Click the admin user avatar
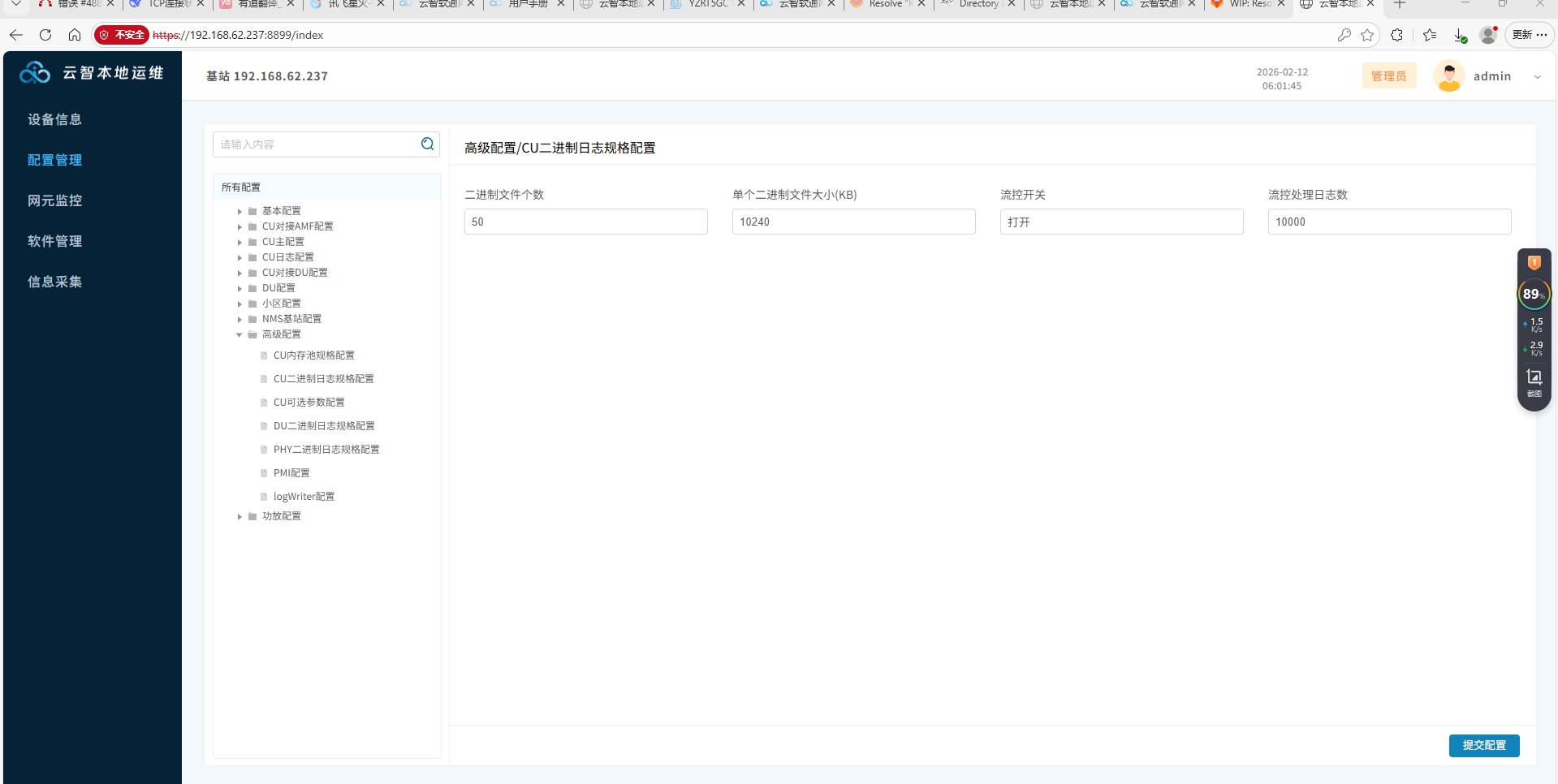The height and width of the screenshot is (784, 1558). 1448,76
